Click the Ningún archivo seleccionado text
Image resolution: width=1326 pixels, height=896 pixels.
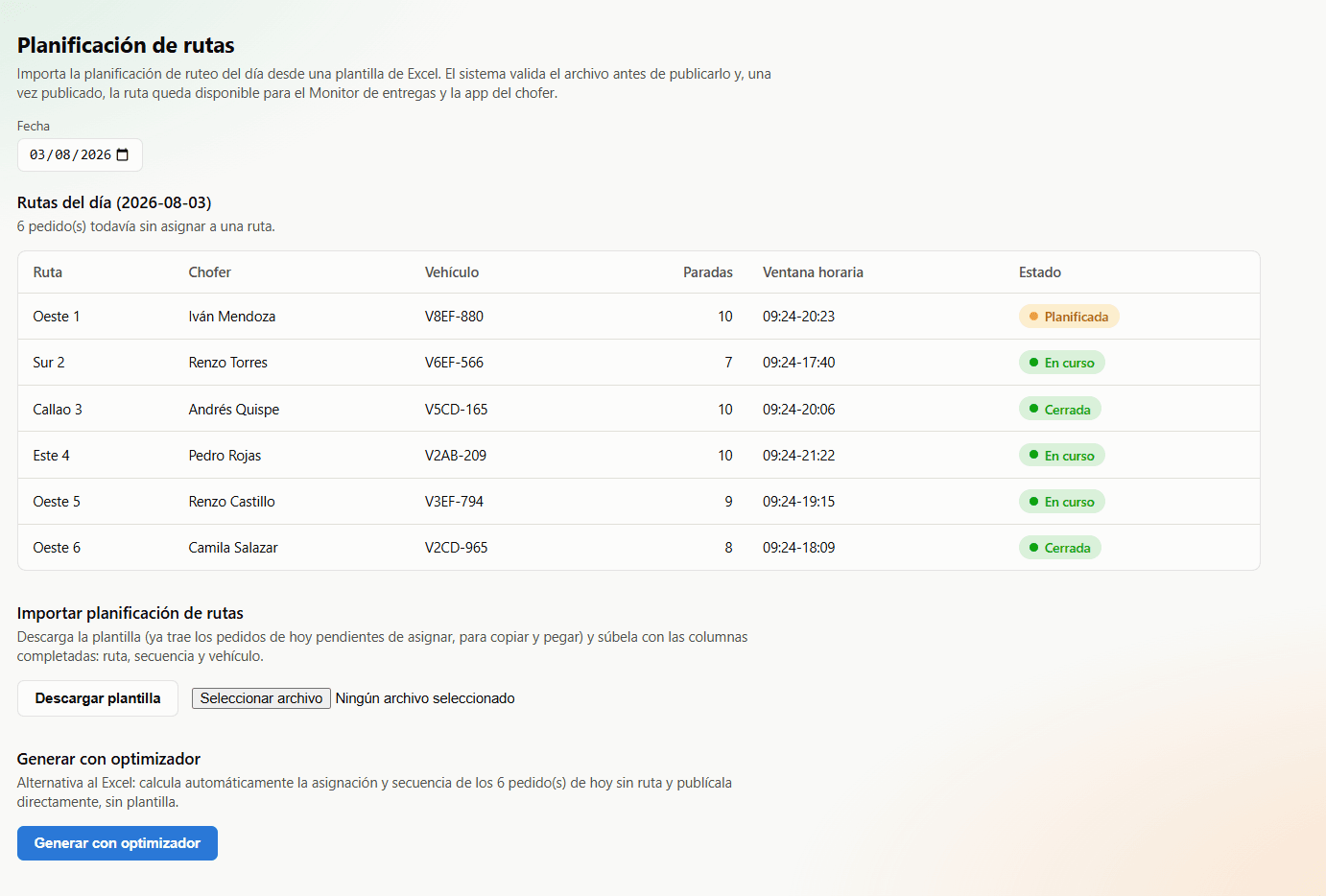click(x=425, y=698)
